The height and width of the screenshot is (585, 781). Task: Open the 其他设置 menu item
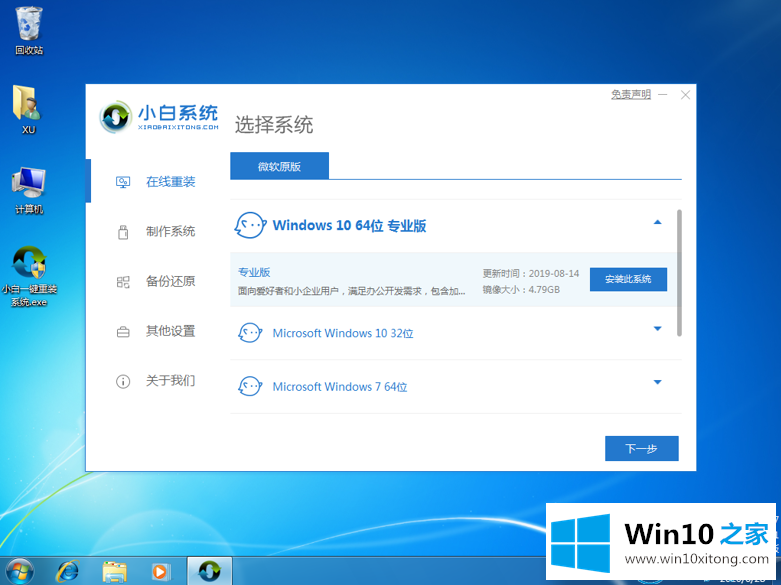171,331
